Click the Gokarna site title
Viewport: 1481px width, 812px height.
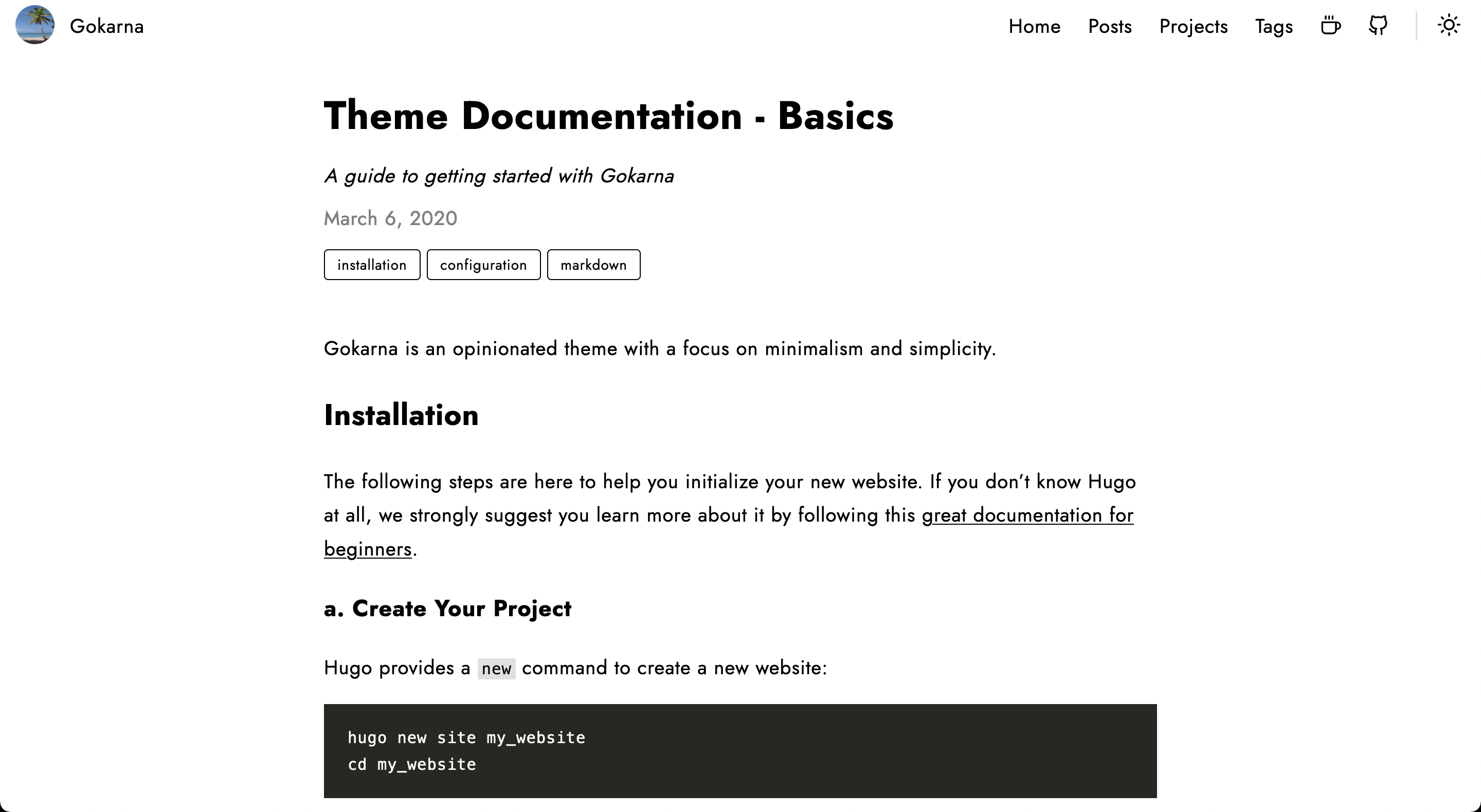[107, 26]
